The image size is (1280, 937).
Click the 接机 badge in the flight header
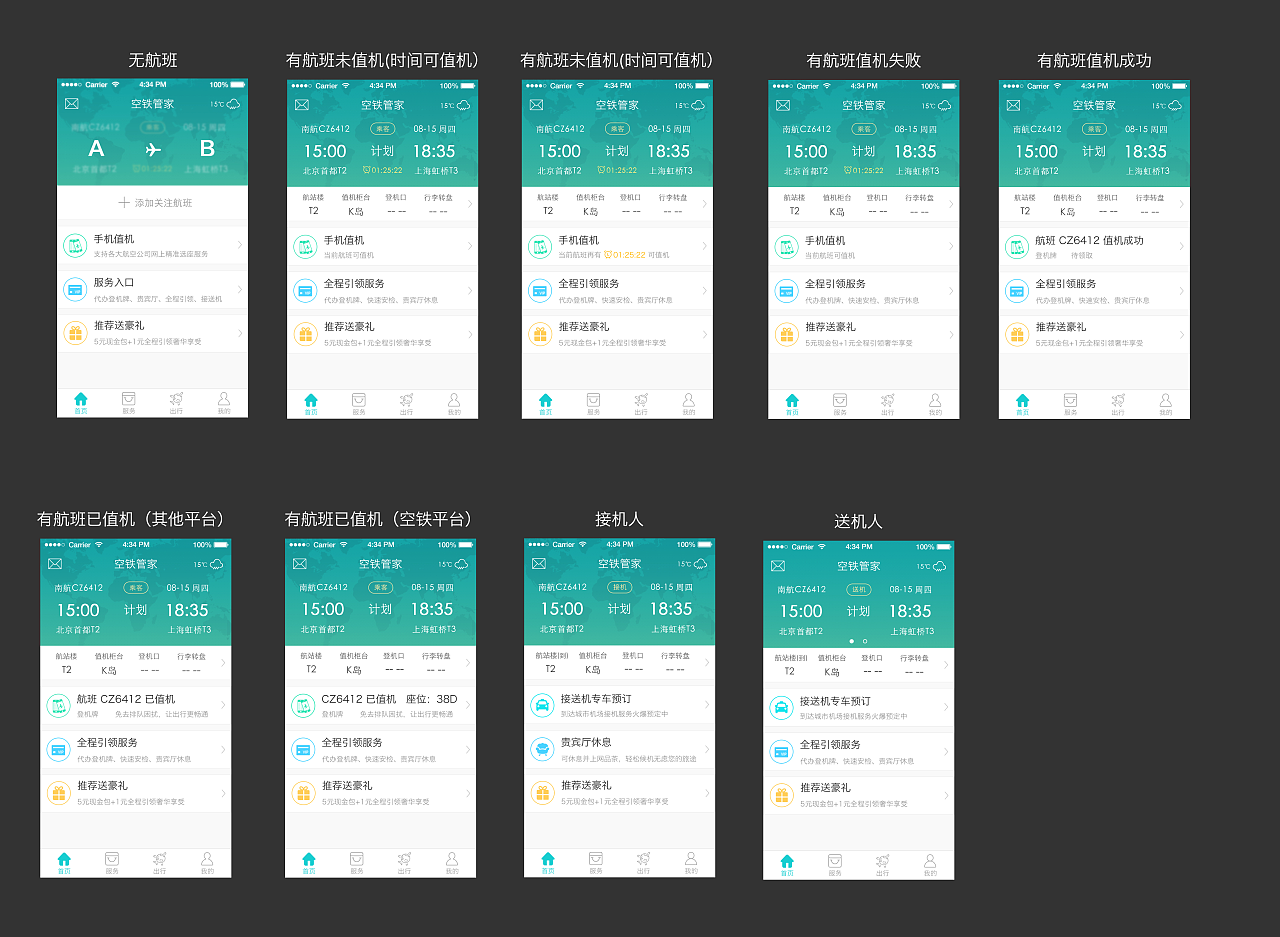[x=619, y=587]
